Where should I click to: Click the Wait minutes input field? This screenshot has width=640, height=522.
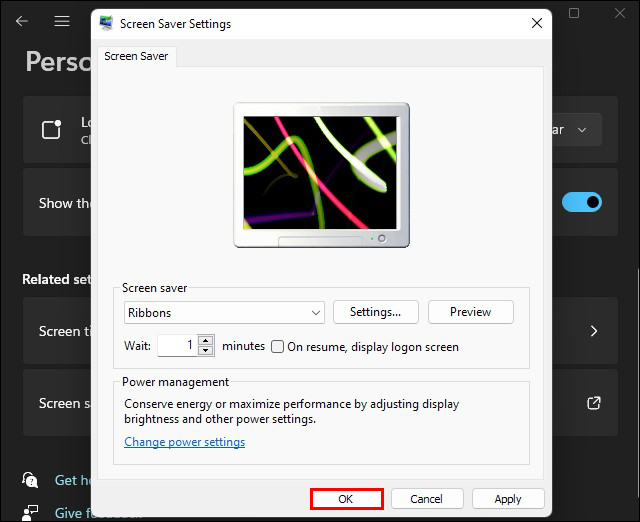(178, 345)
